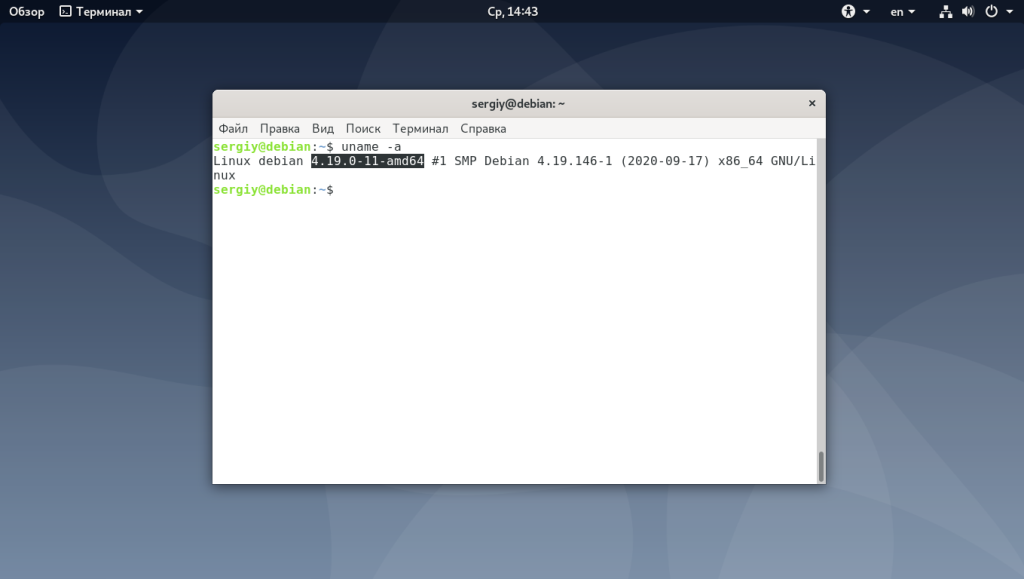Click the Обзор activities button

tap(27, 12)
